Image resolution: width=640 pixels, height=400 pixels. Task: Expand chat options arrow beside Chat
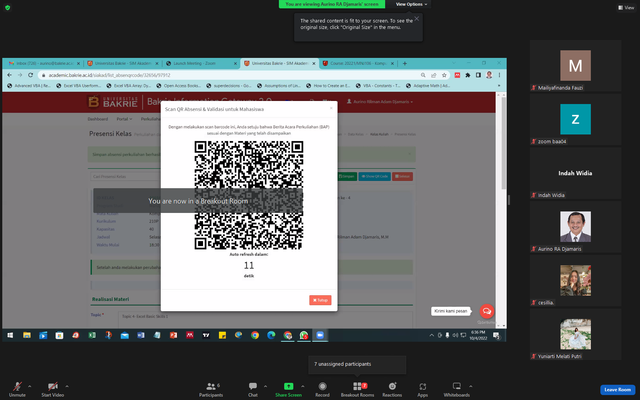point(265,386)
